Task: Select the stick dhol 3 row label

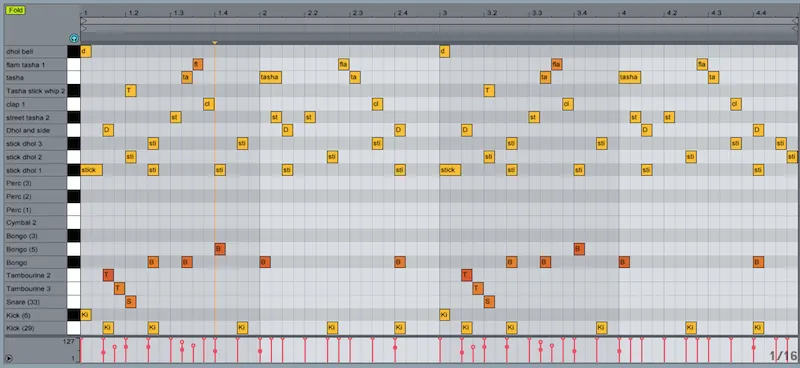Action: (36, 144)
